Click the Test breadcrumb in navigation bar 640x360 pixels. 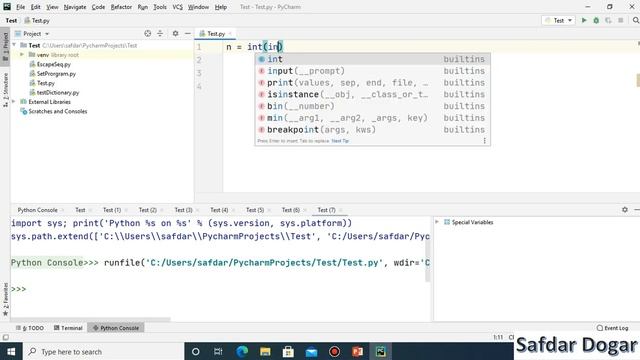click(x=11, y=20)
